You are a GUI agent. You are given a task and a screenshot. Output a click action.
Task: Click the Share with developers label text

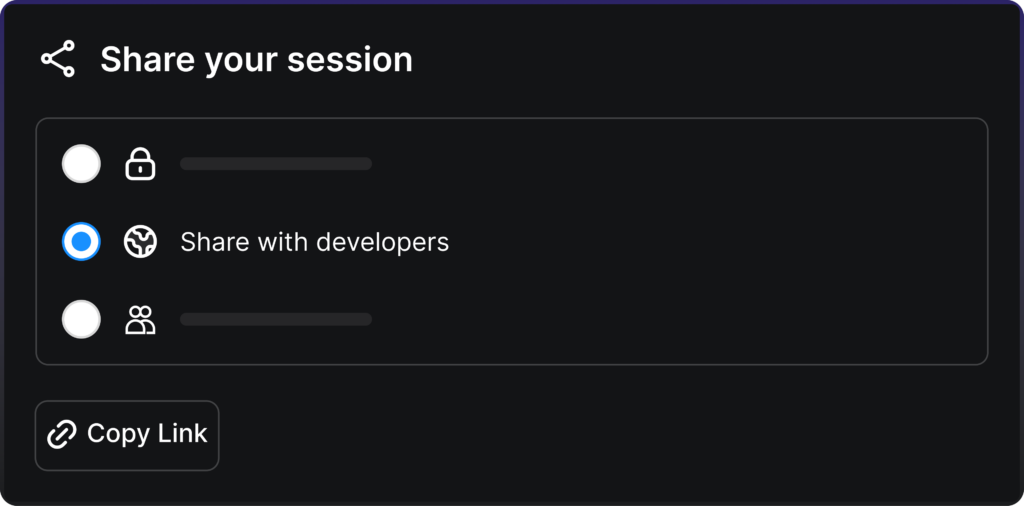point(314,242)
